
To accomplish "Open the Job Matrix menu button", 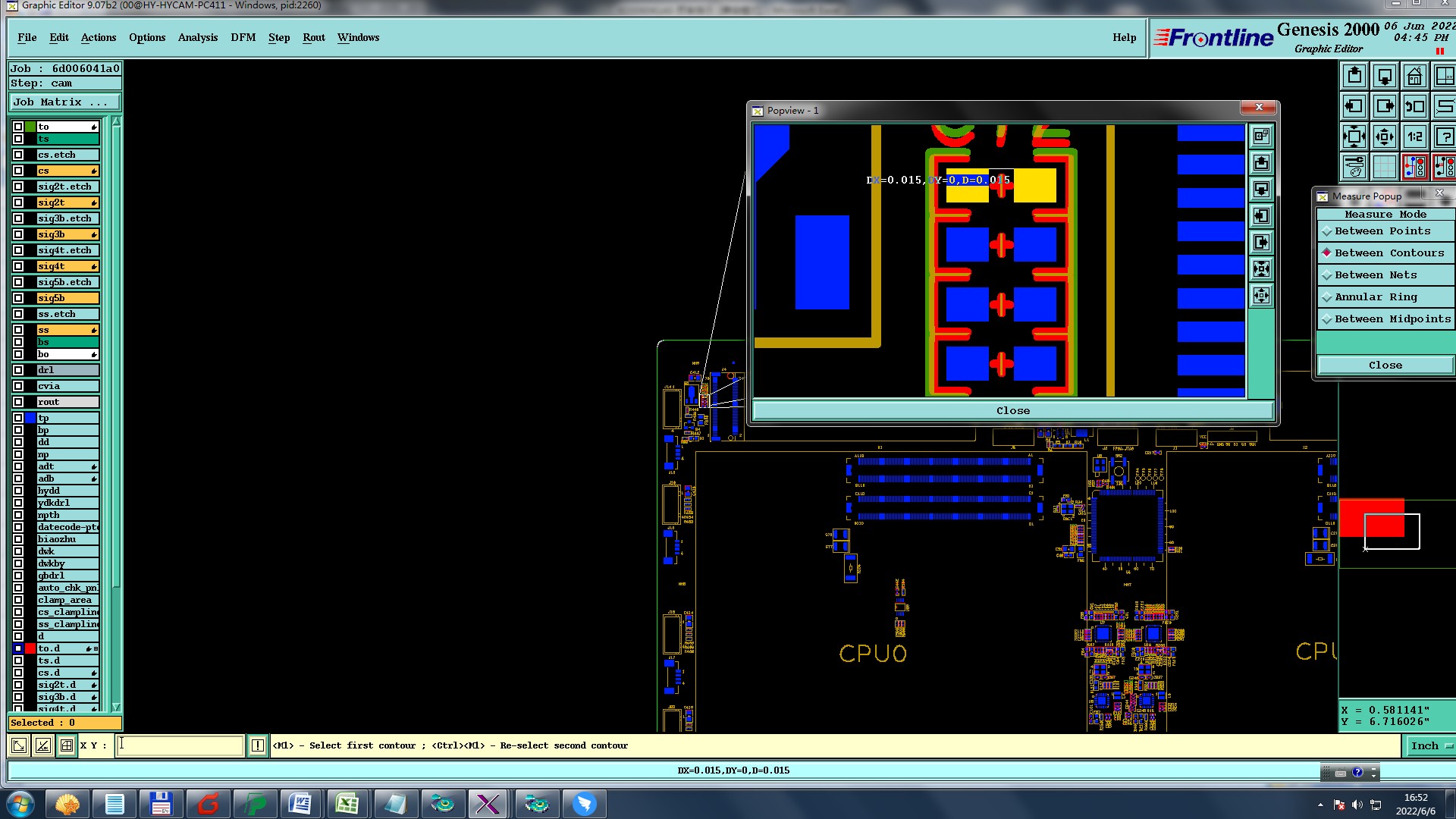I will pos(64,102).
